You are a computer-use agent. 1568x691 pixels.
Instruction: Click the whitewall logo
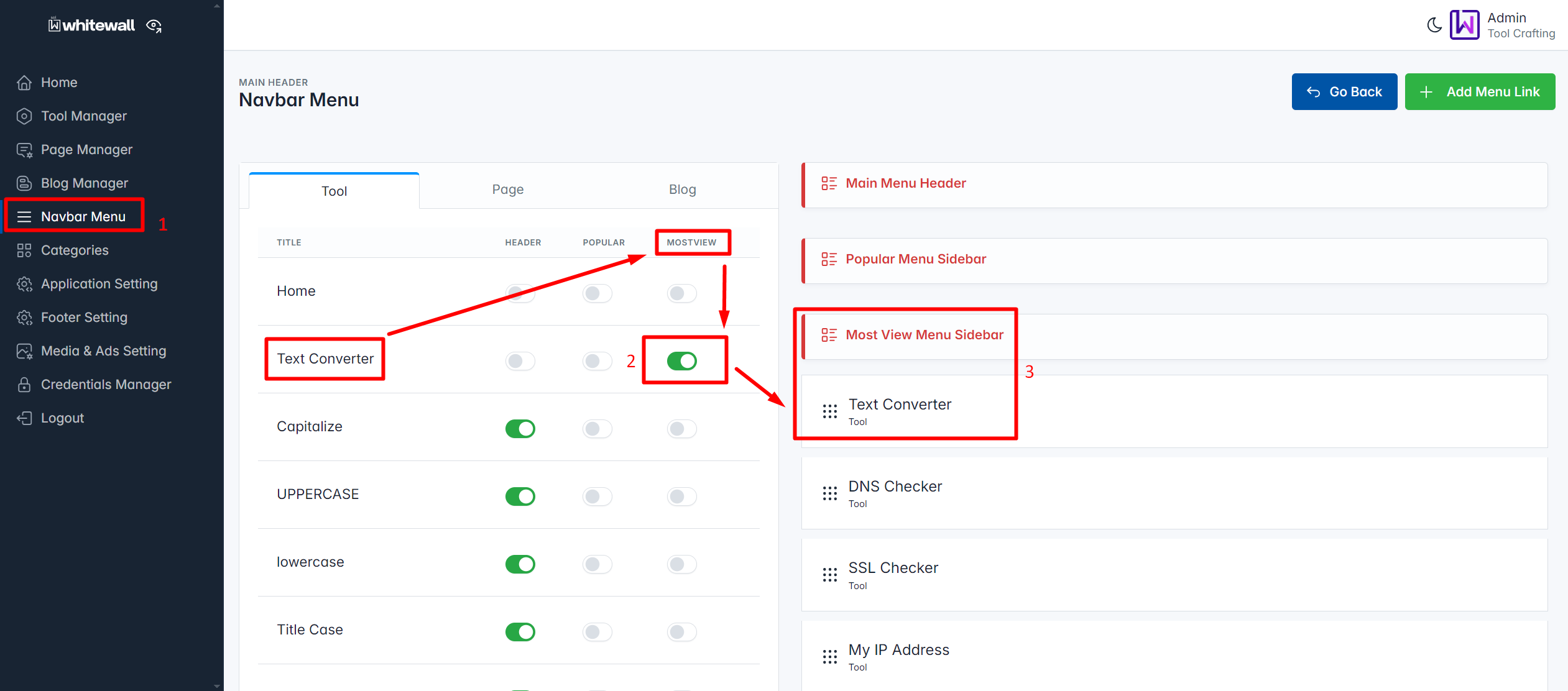pos(91,25)
